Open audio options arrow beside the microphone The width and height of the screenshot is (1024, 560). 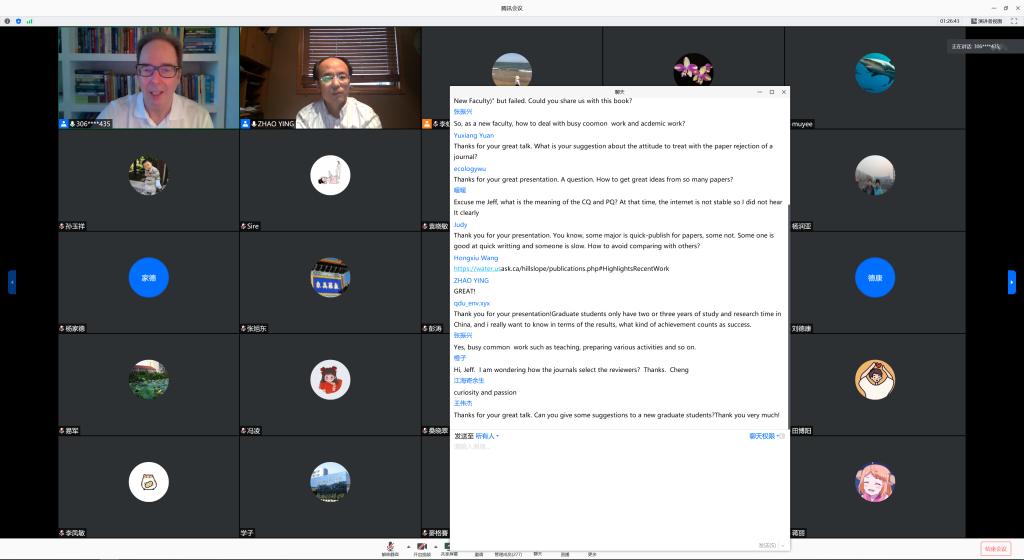(x=409, y=547)
